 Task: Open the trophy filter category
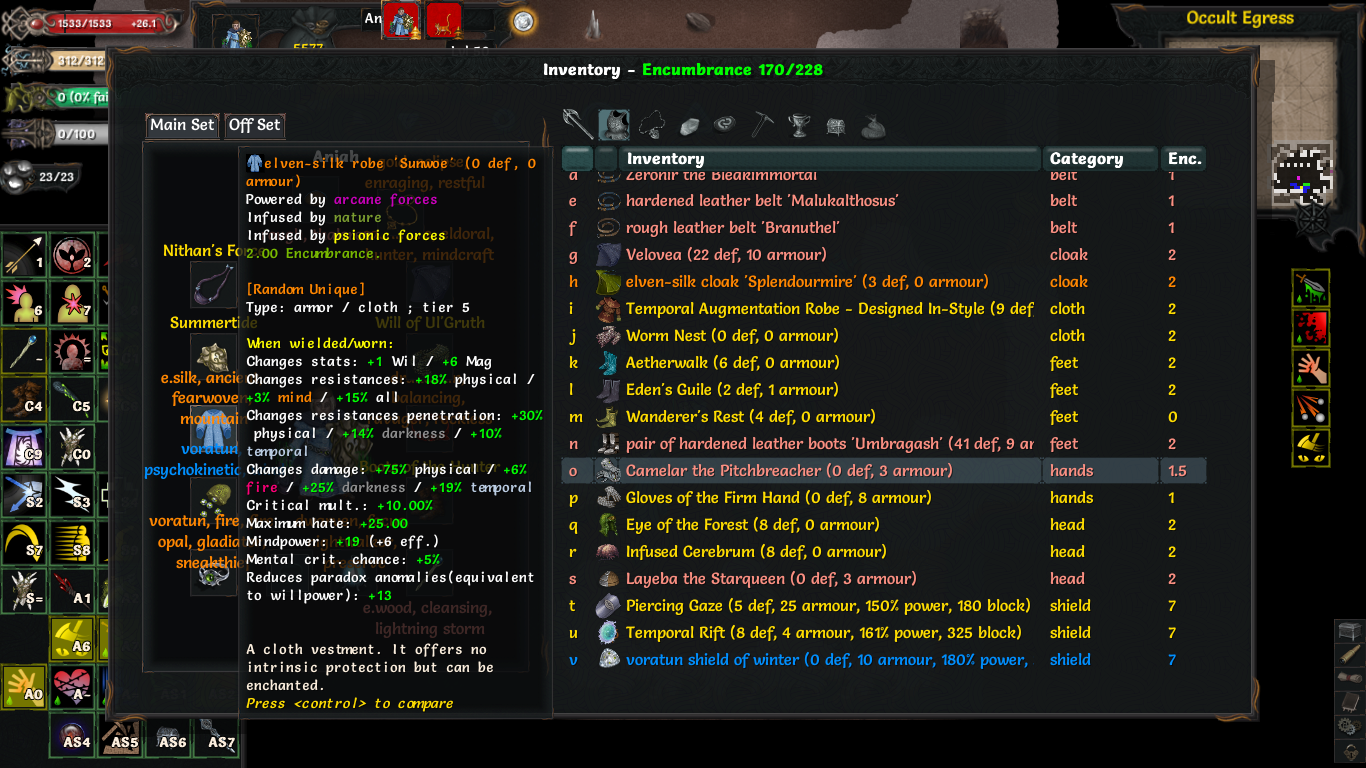tap(799, 124)
